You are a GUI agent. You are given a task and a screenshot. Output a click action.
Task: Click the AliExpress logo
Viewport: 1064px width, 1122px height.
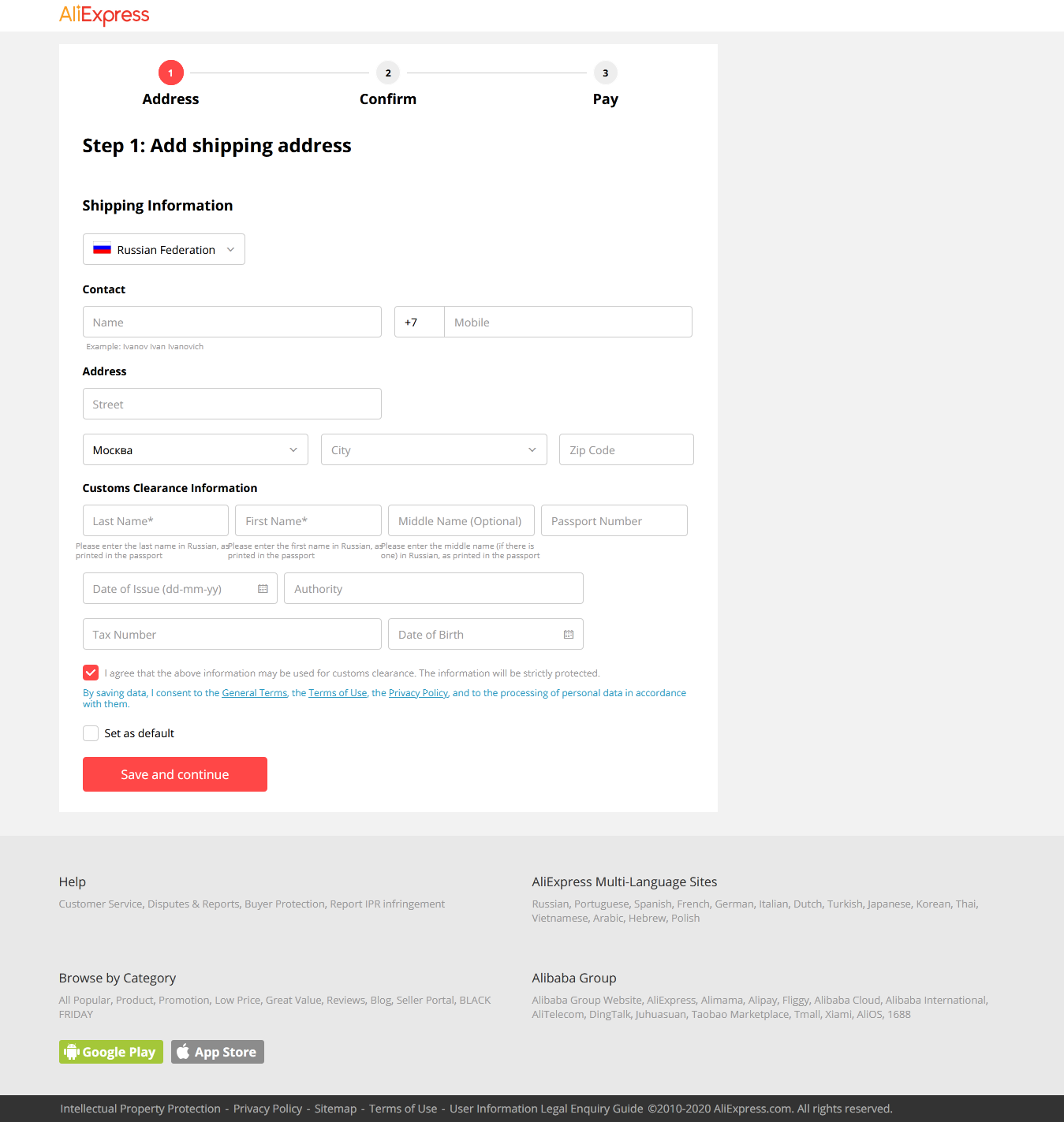(104, 15)
